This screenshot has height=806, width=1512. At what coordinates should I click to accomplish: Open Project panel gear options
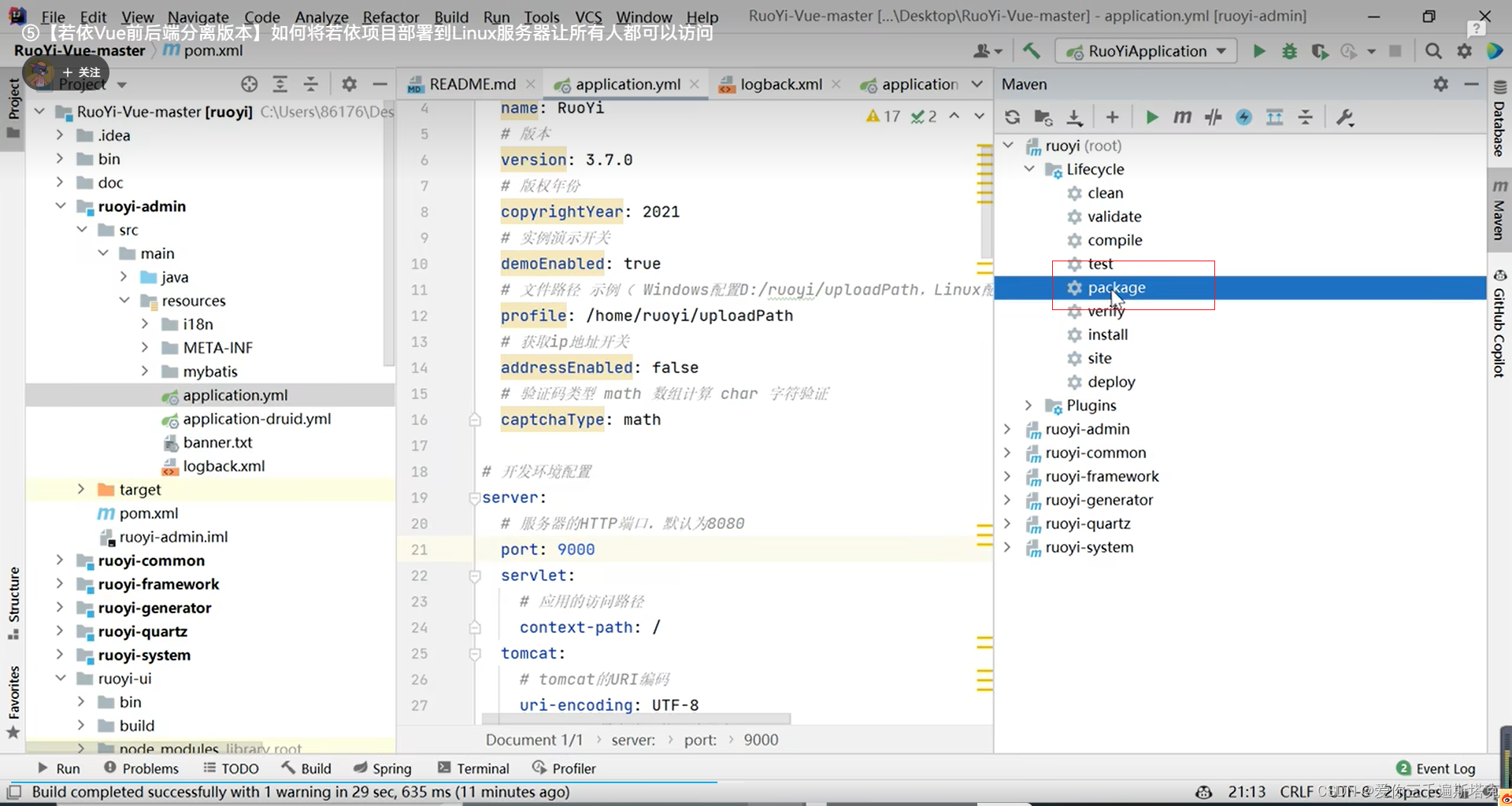(x=349, y=84)
